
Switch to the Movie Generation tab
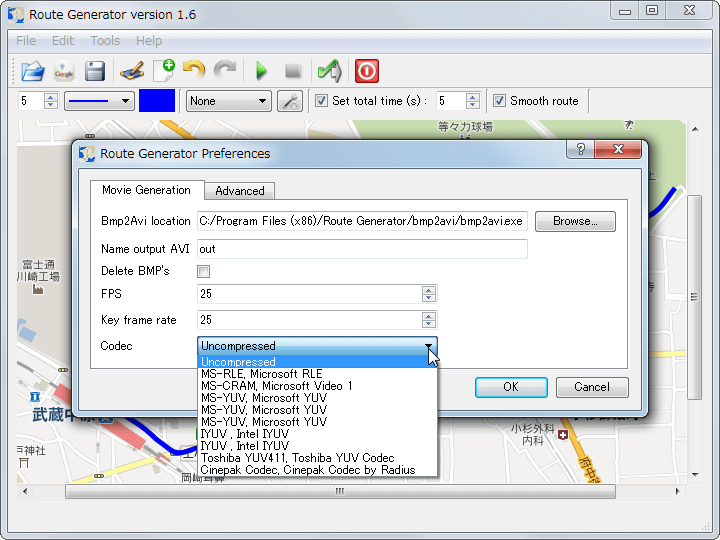click(146, 190)
